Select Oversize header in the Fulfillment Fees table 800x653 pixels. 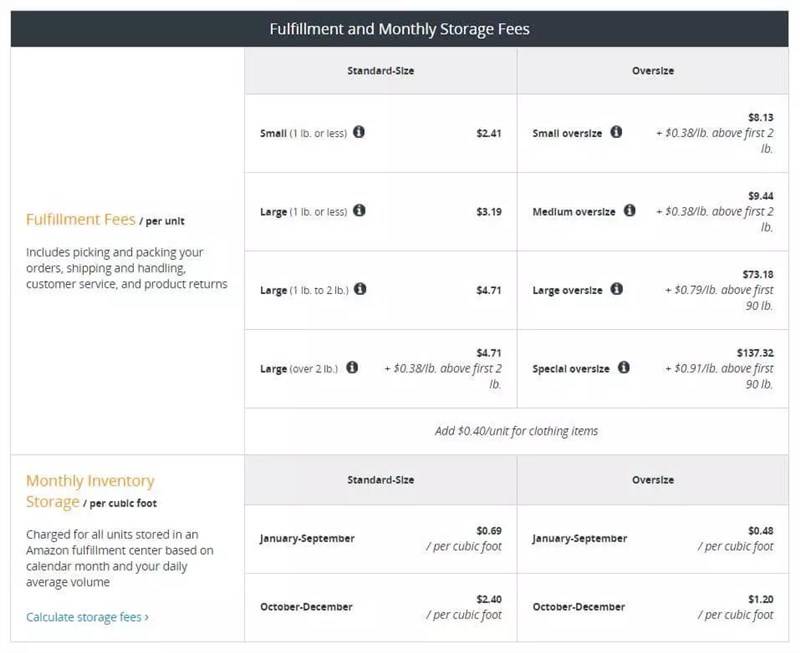tap(652, 71)
